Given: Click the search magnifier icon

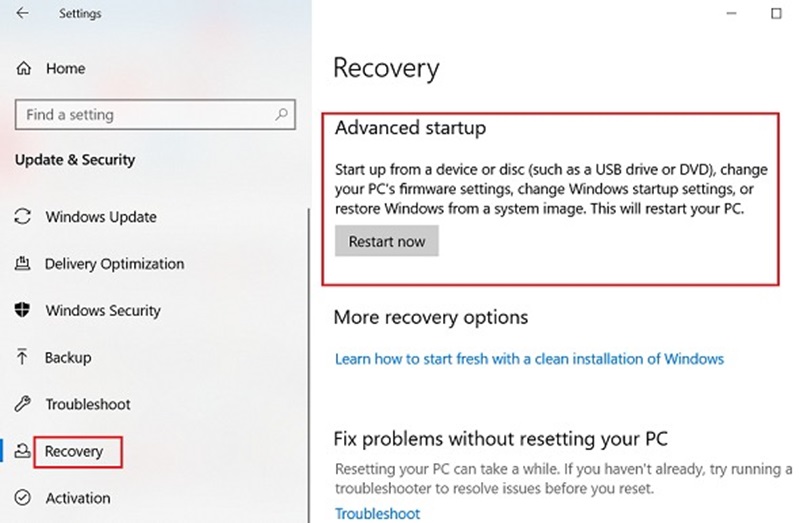Looking at the screenshot, I should coord(282,115).
